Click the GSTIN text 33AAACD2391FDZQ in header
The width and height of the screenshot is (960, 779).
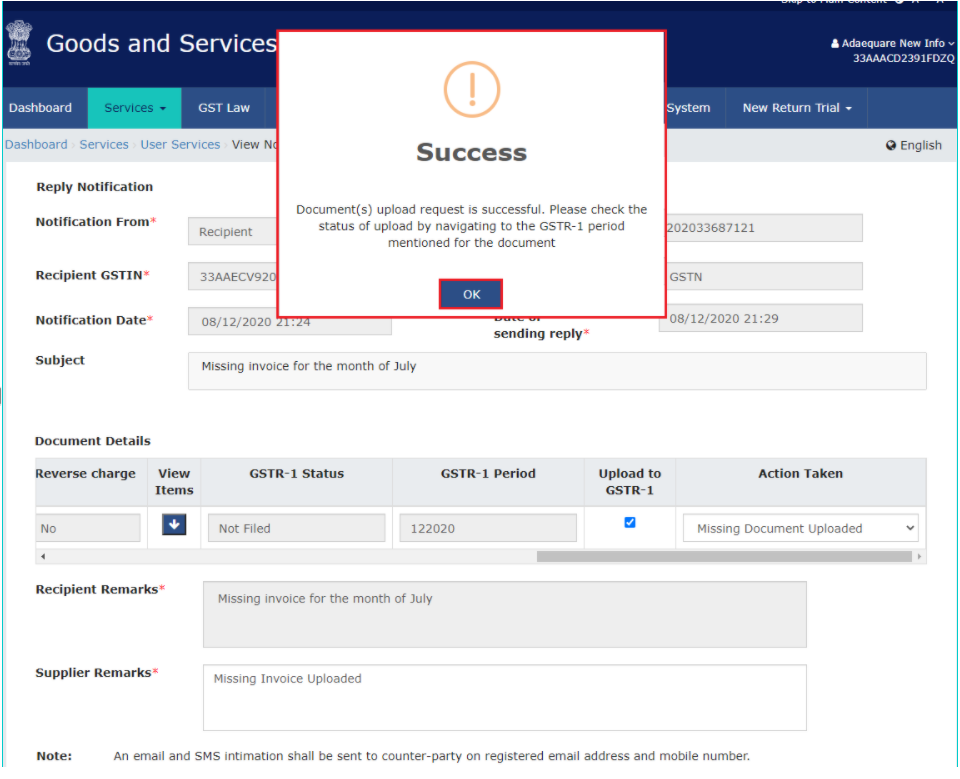tap(904, 59)
